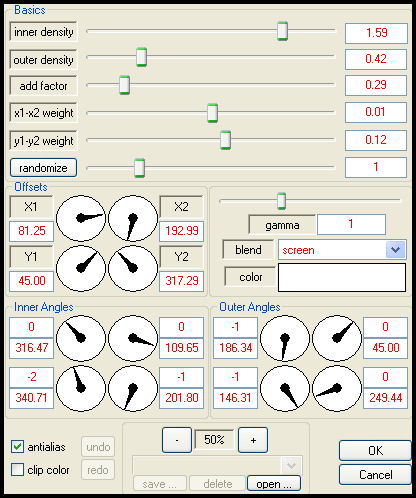Screen dimensions: 416x498
Task: Click the gamma value input field
Action: coord(351,224)
